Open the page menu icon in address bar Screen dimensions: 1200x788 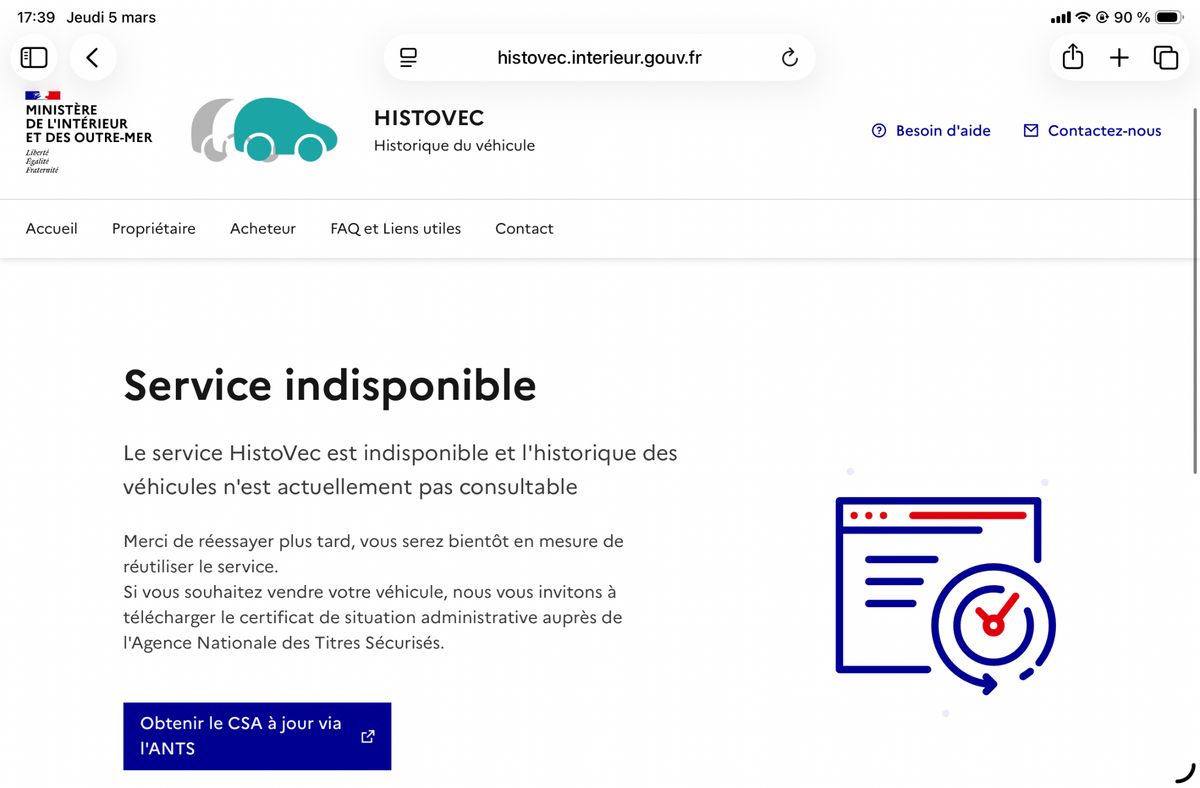coord(408,58)
